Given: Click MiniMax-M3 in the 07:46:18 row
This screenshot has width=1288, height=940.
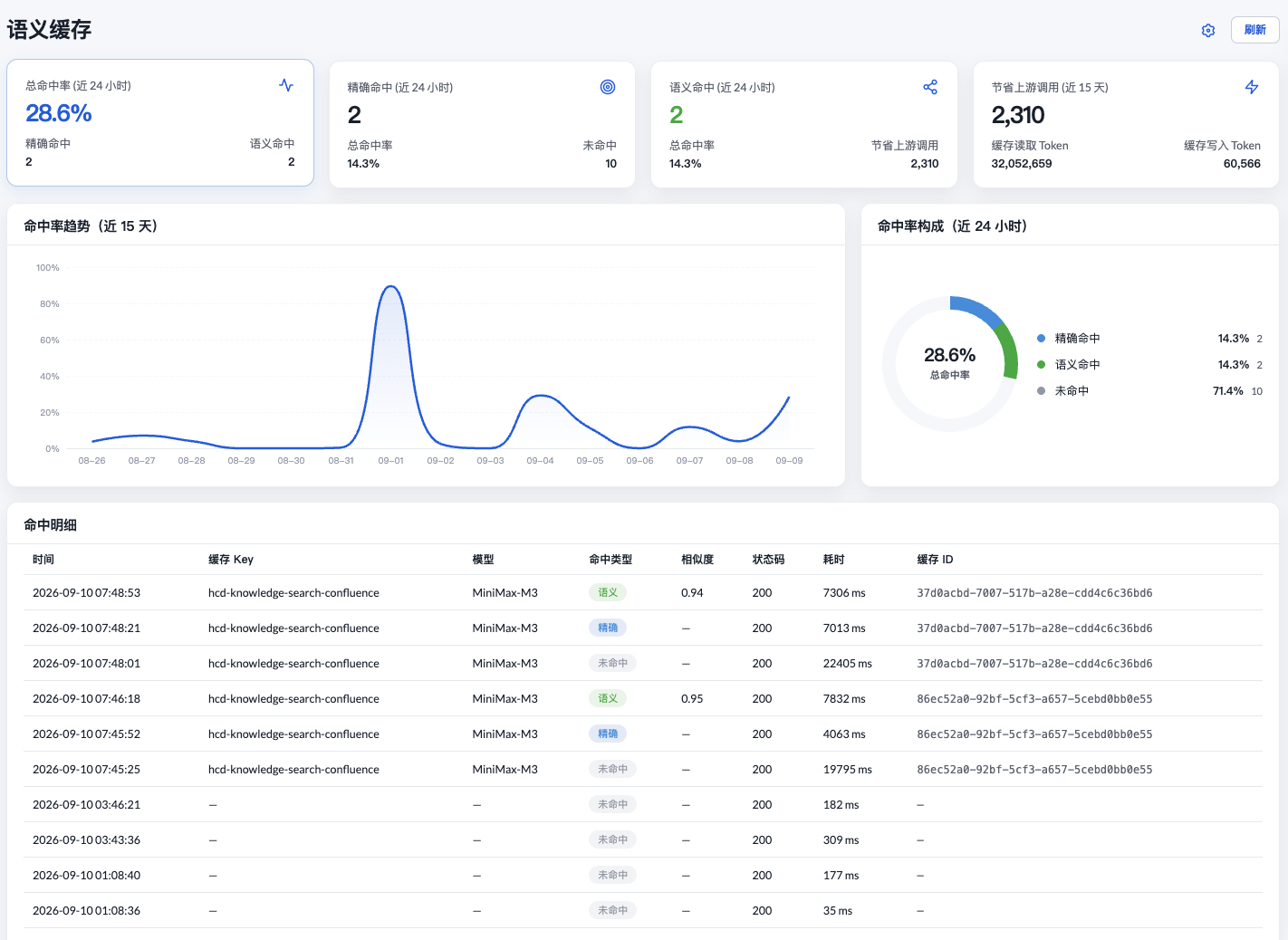Looking at the screenshot, I should point(505,699).
